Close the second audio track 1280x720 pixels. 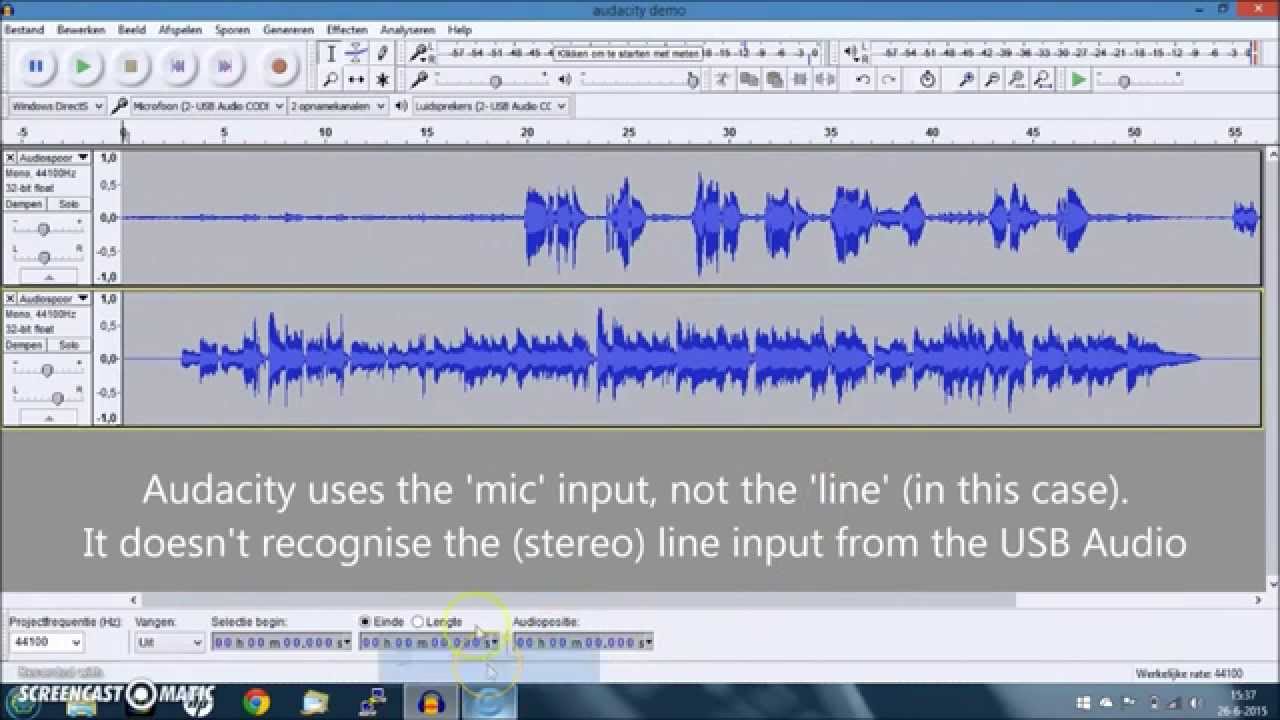pyautogui.click(x=10, y=299)
